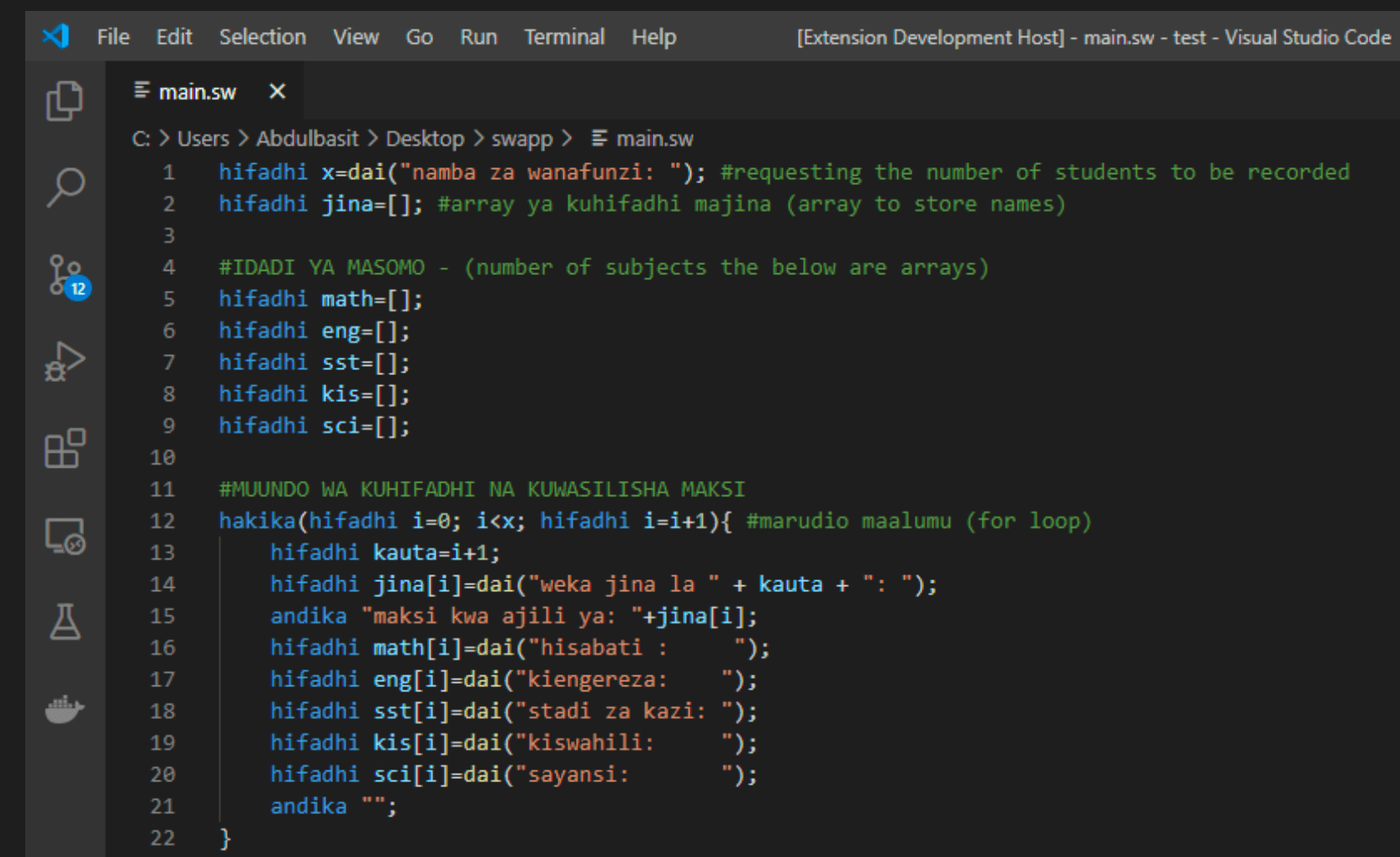Viewport: 1400px width, 857px height.
Task: Select the main.sw editor tab
Action: coord(203,91)
